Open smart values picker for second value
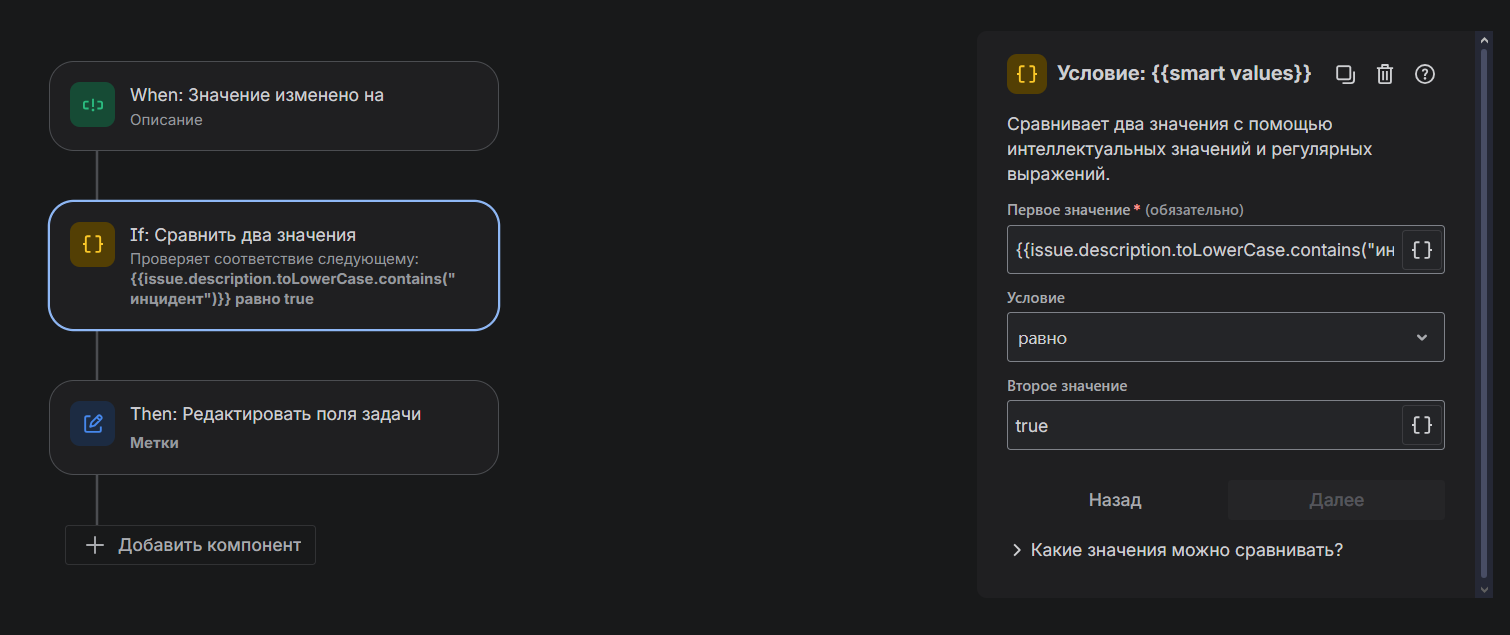This screenshot has height=635, width=1510. (1422, 425)
